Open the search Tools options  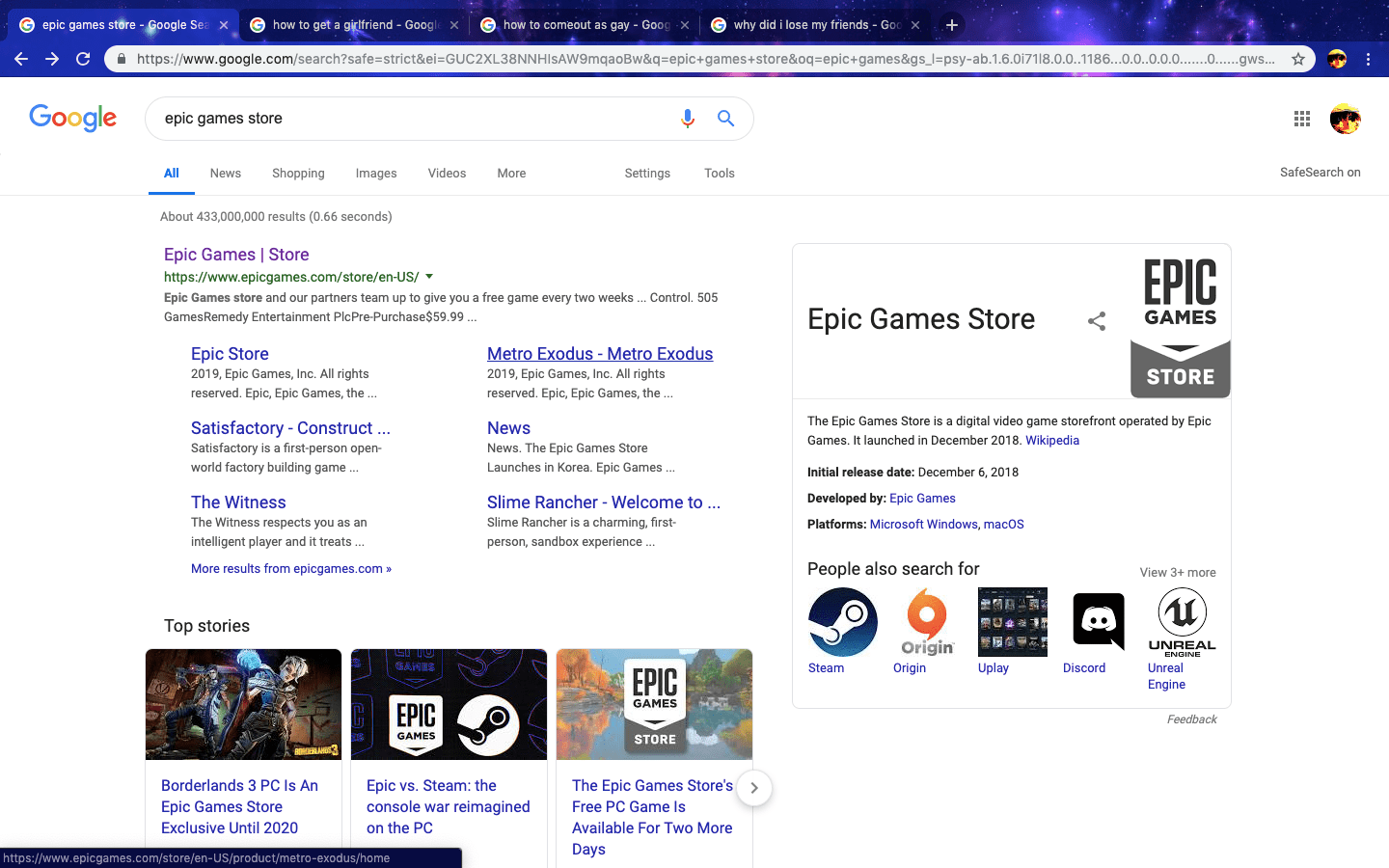(x=720, y=174)
